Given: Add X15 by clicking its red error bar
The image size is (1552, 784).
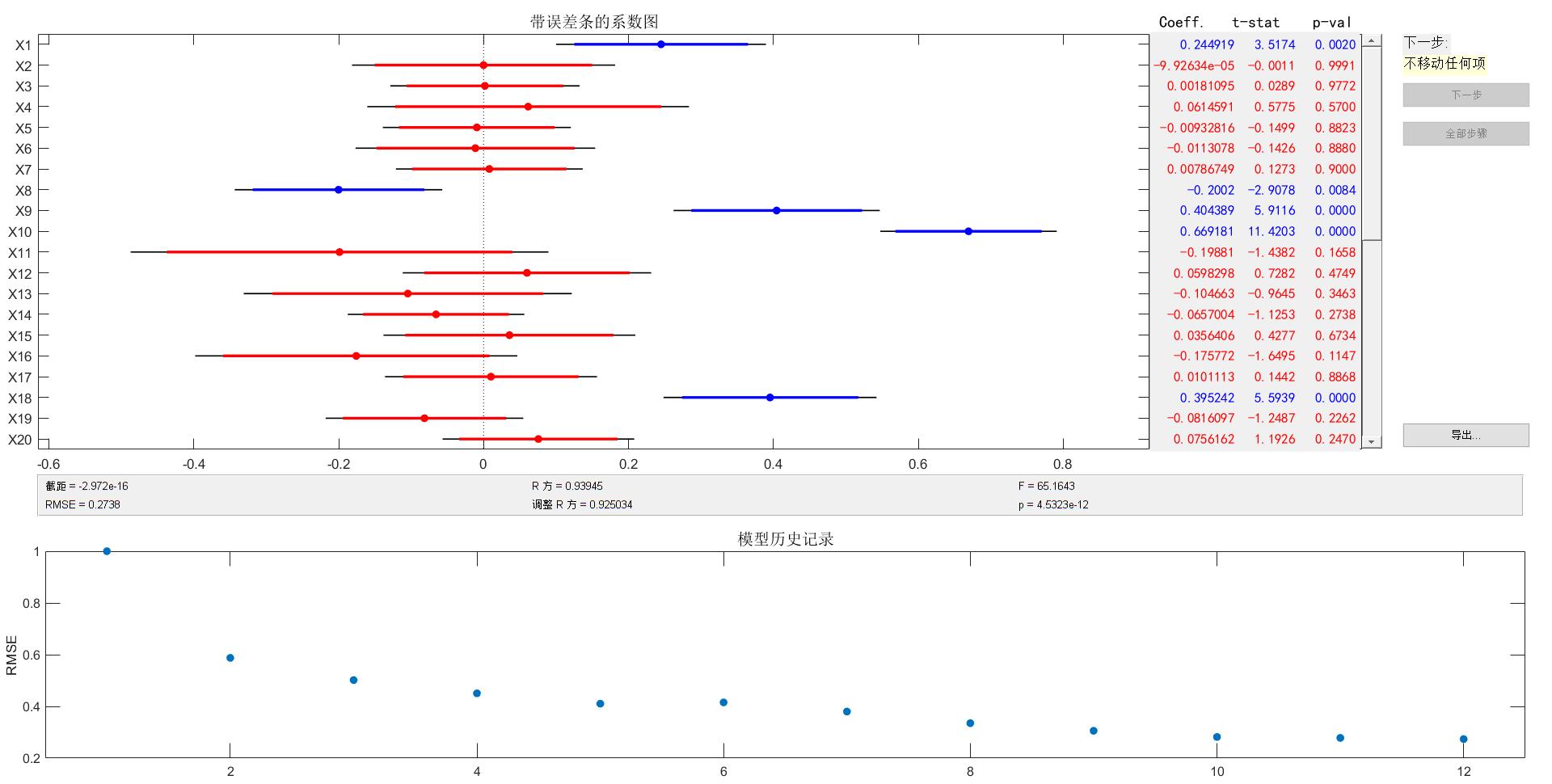Looking at the screenshot, I should pos(508,335).
